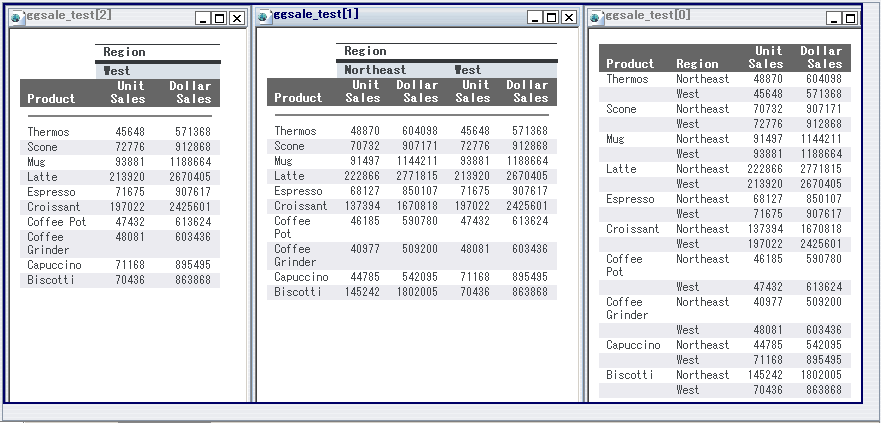Screen dimensions: 881x423
Task: Select West cell beside 93881 in ggsale_test[0]
Action: coord(688,154)
